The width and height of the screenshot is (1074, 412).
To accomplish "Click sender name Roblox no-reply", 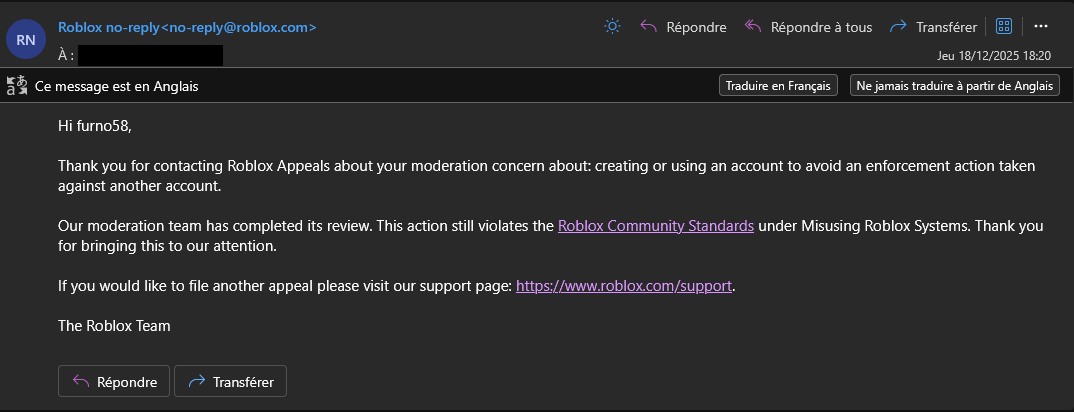I will (108, 27).
